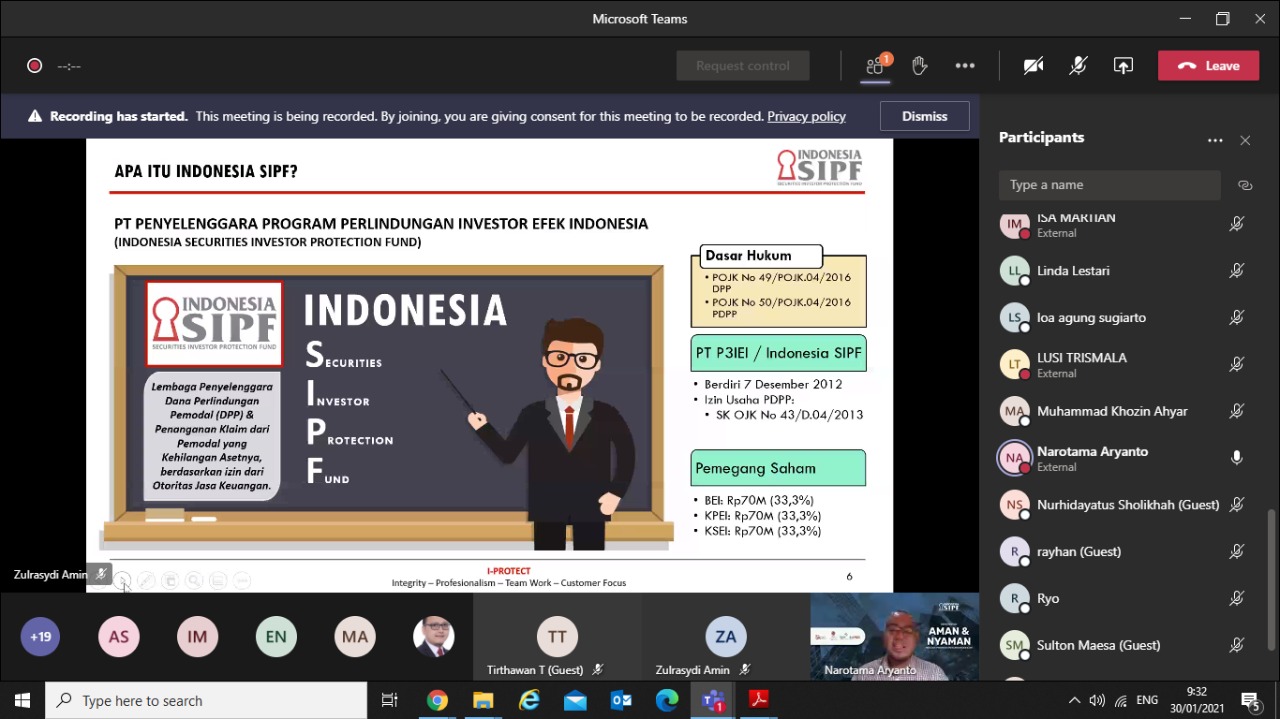The image size is (1280, 719).
Task: Click Muhammad Khozin Ahyar mic icon
Action: pyautogui.click(x=1237, y=411)
